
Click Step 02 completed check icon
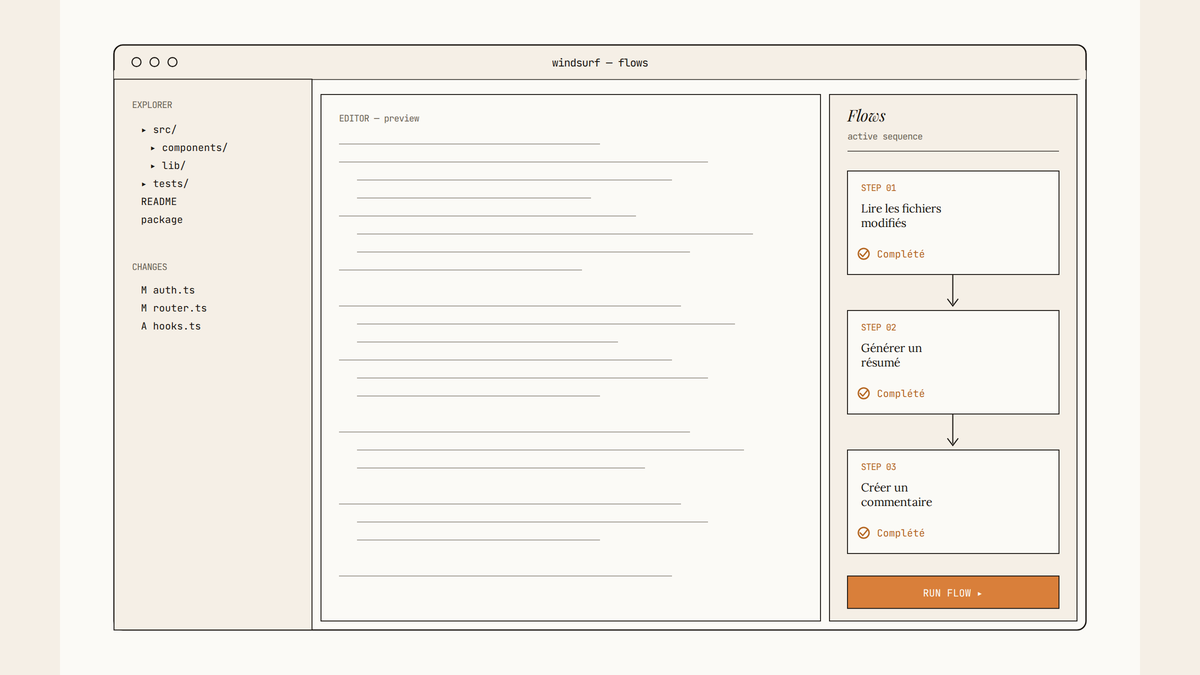(864, 393)
